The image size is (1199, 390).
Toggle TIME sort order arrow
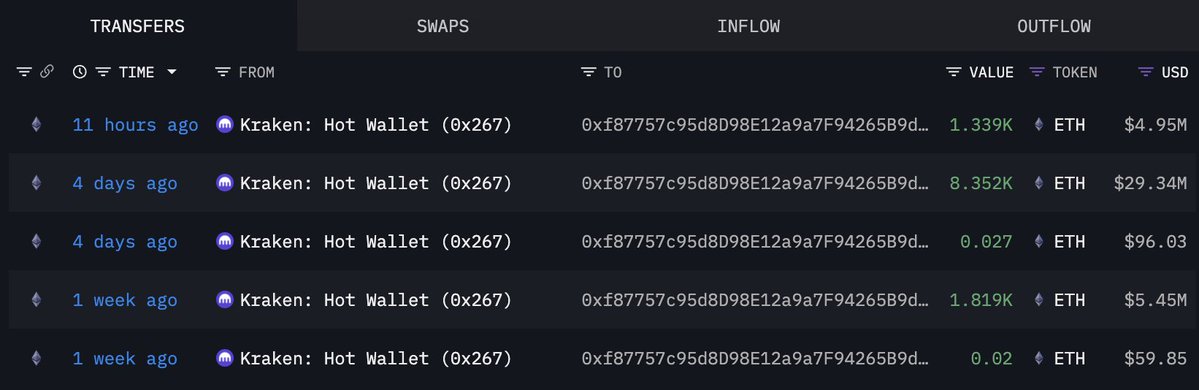(x=172, y=72)
